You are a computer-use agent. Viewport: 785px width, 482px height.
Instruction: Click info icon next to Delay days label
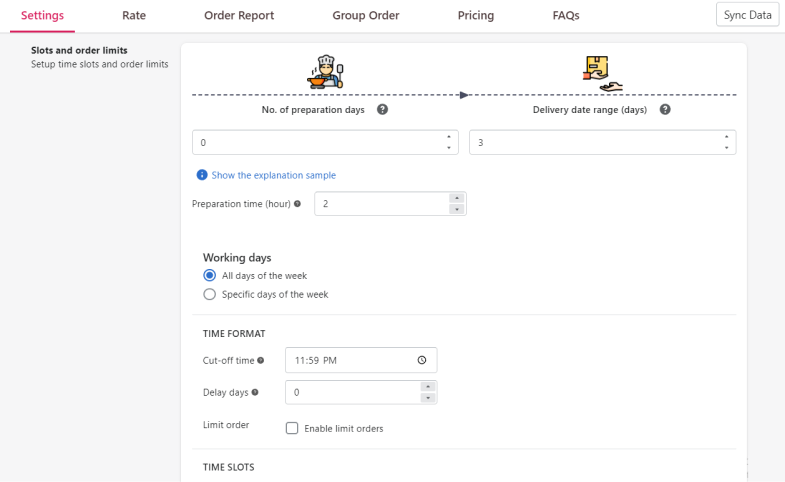[255, 392]
